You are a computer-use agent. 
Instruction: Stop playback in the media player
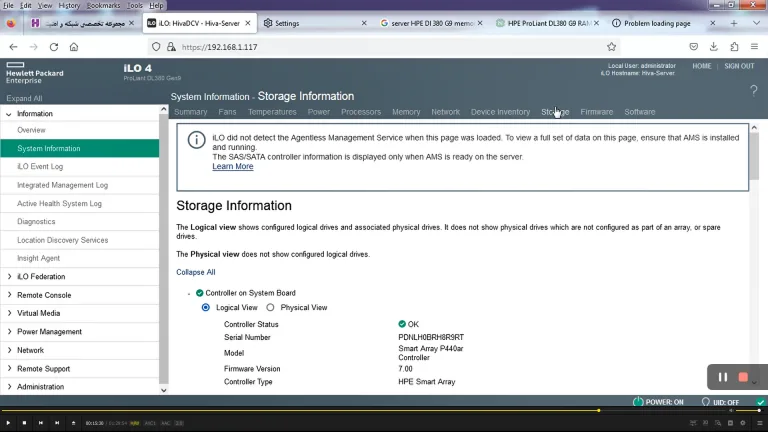pos(24,423)
